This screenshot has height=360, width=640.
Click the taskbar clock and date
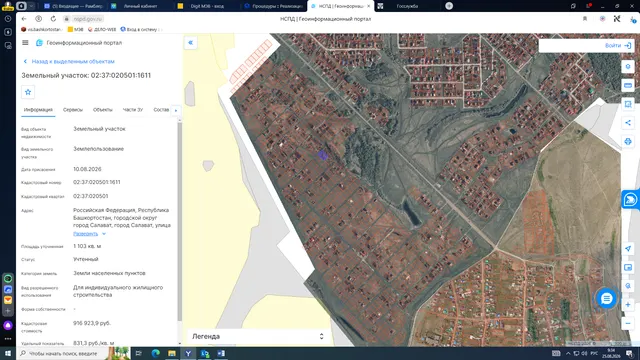(x=611, y=353)
